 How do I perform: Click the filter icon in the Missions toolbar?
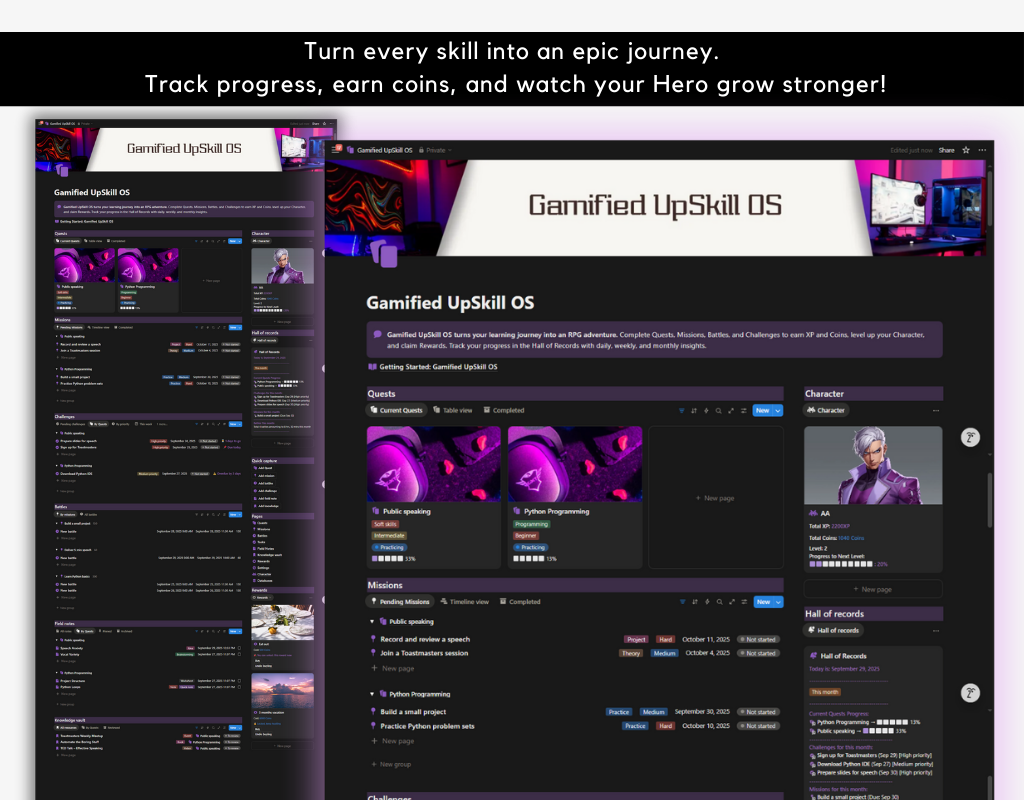[683, 602]
